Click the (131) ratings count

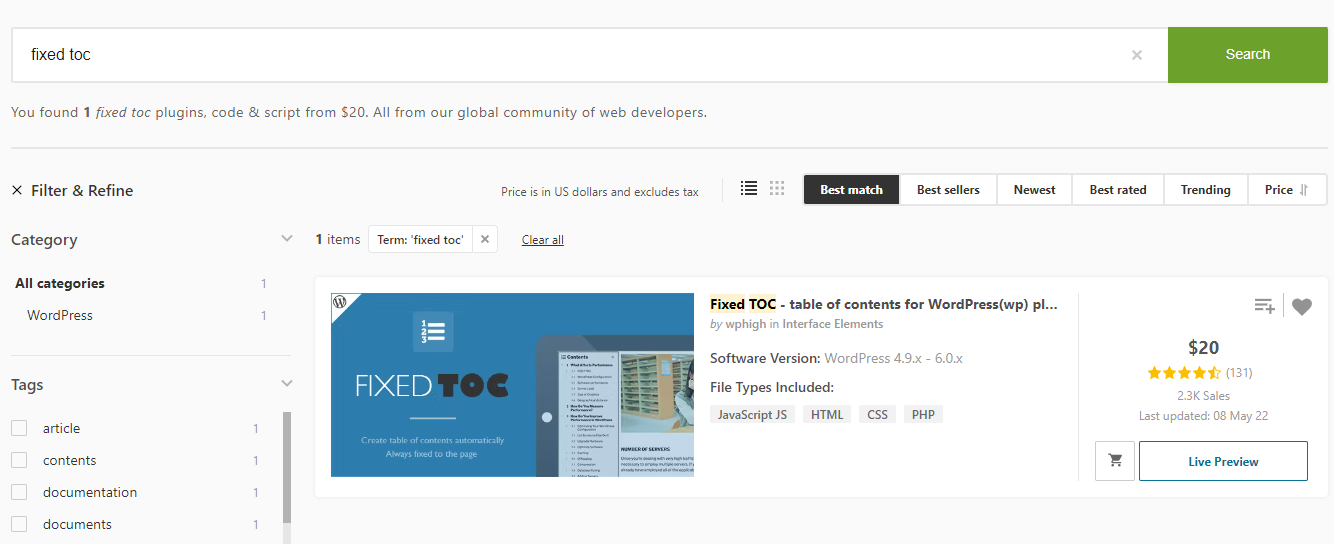click(x=1239, y=373)
